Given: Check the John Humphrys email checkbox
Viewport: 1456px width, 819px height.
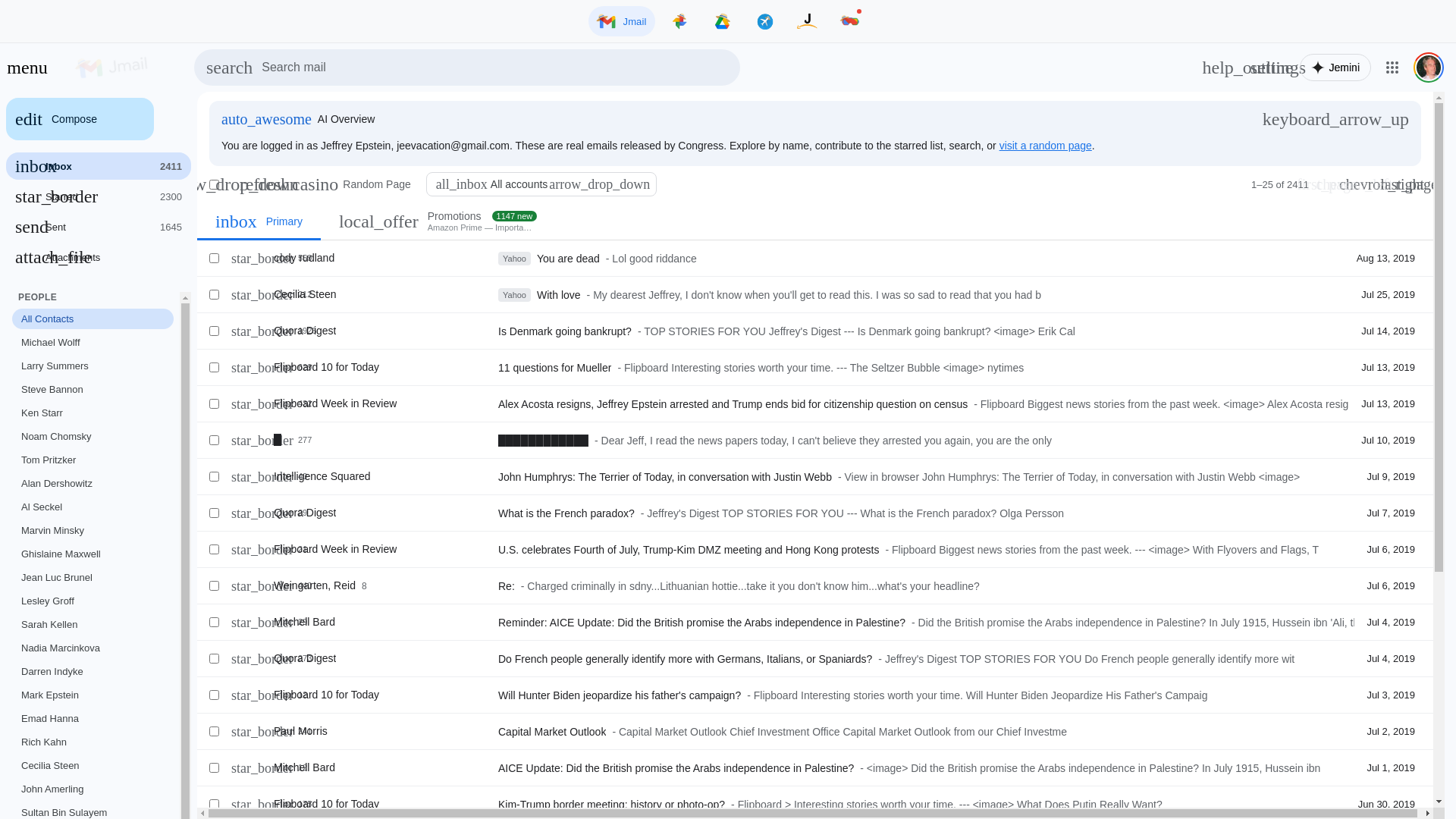Looking at the screenshot, I should tap(214, 477).
